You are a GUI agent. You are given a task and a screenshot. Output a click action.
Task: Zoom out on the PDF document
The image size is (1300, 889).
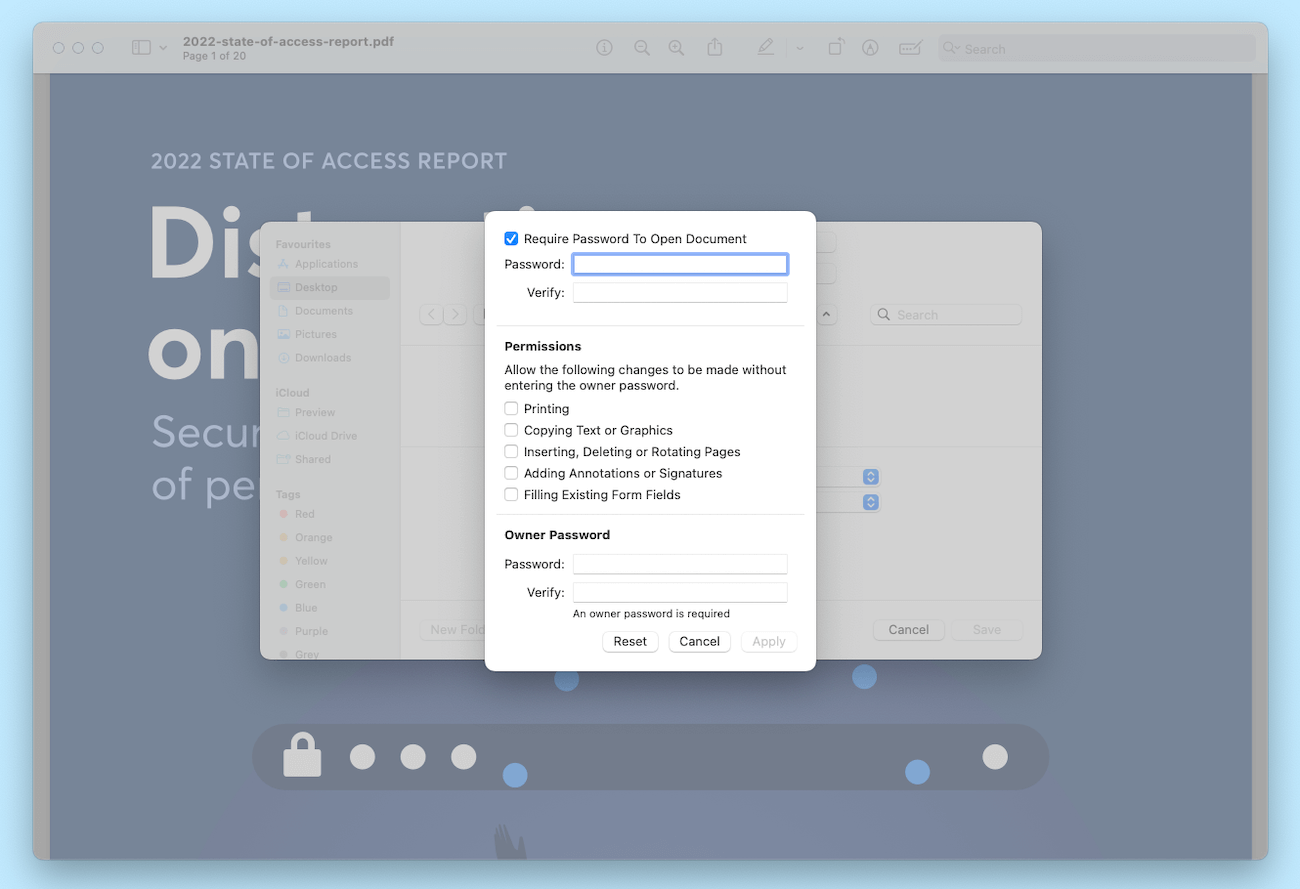pos(641,47)
